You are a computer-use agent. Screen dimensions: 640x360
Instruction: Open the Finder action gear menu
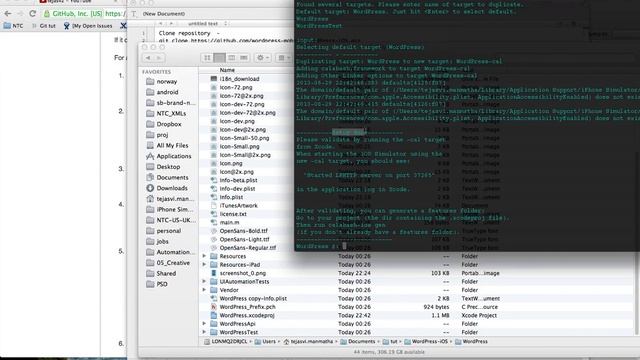coord(262,58)
